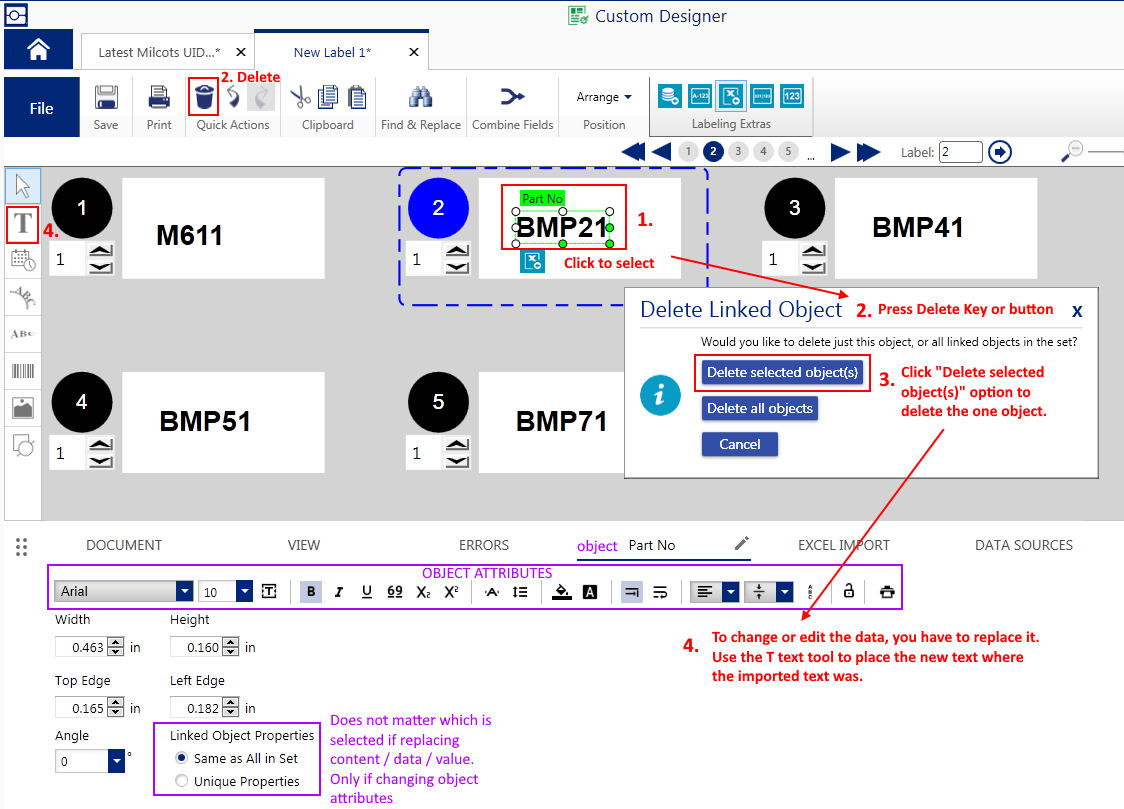Click the Save disk icon
Screen dimensions: 1124x809
(106, 97)
